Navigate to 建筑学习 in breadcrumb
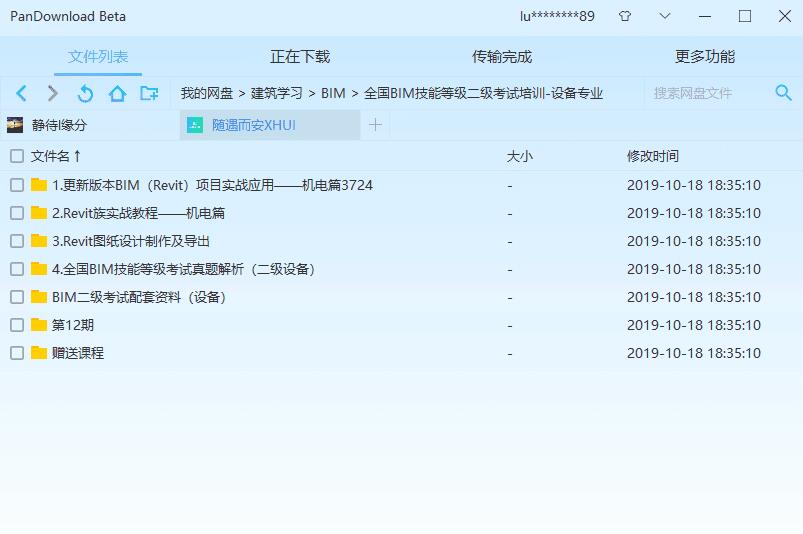The image size is (803, 534). pos(277,93)
